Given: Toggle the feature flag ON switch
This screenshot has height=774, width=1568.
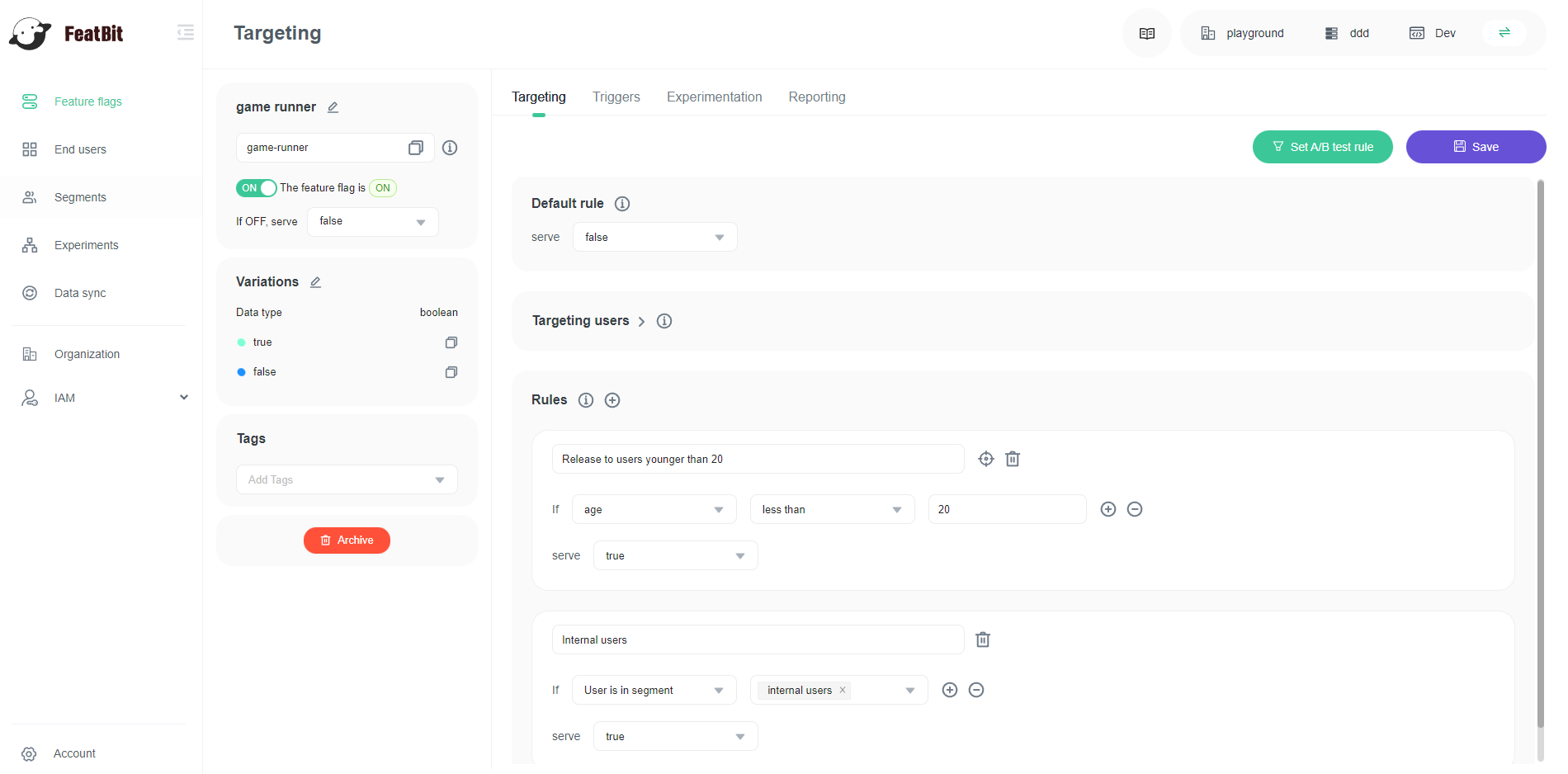Looking at the screenshot, I should 257,188.
